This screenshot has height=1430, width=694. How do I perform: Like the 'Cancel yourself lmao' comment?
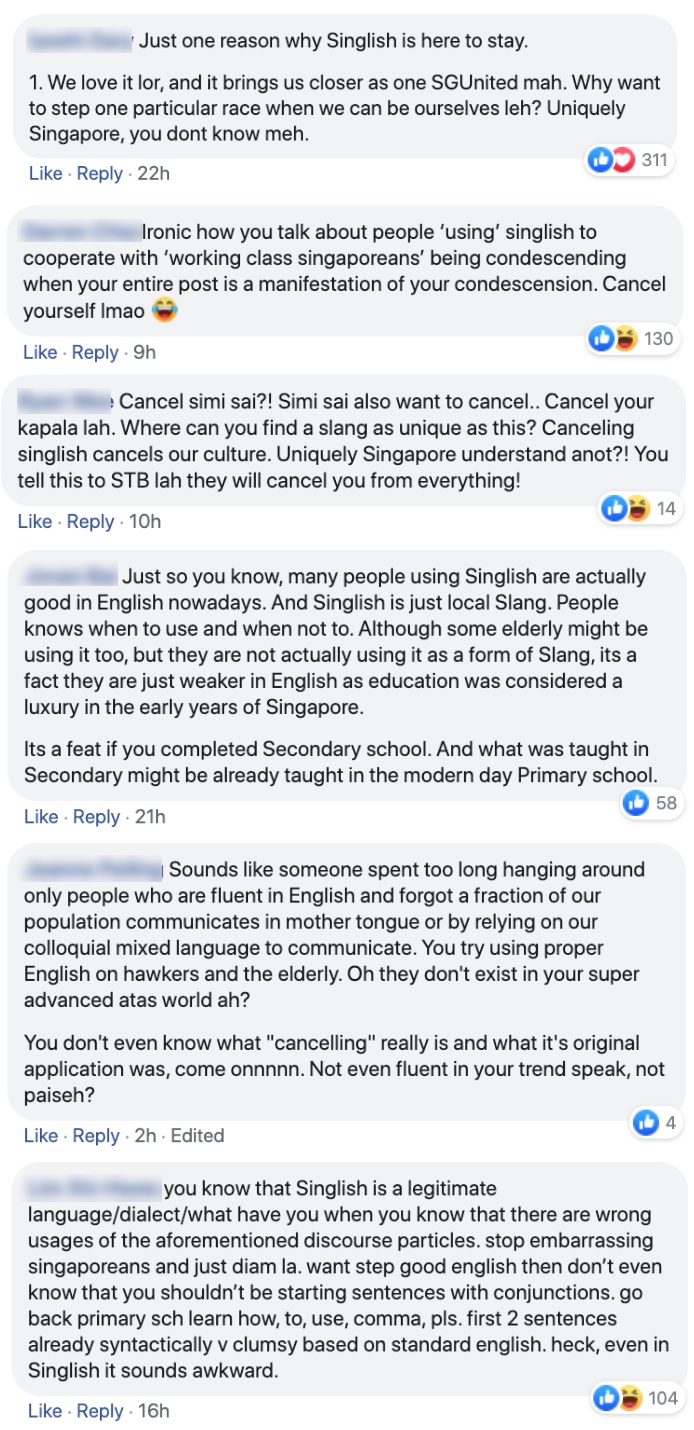[40, 352]
